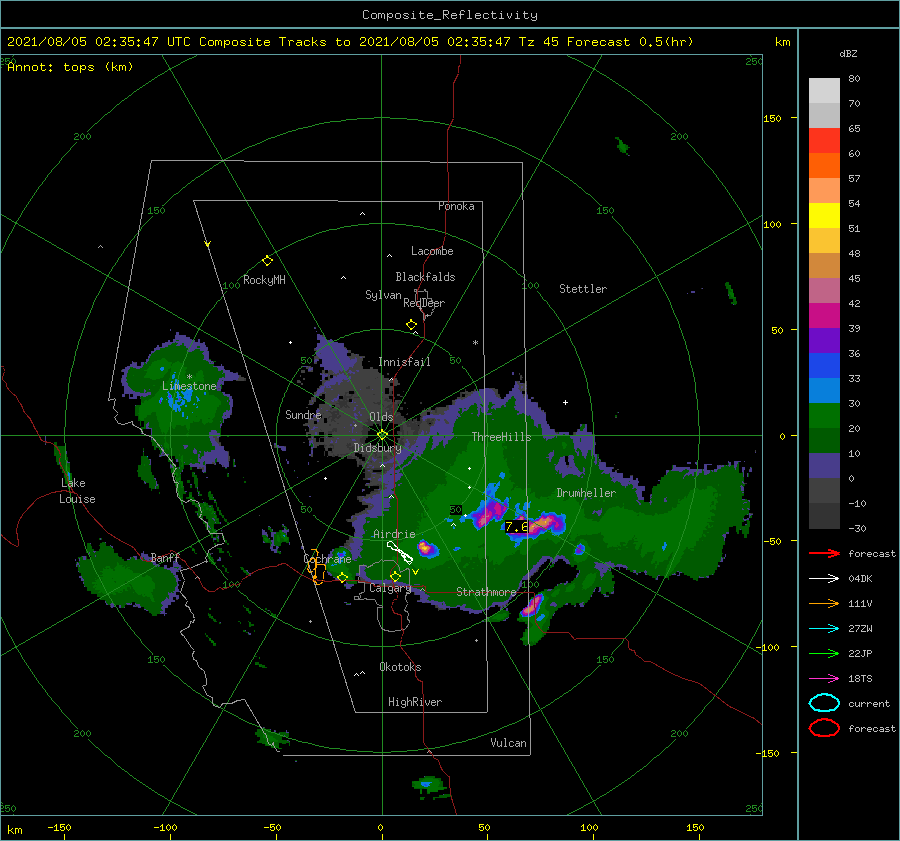Click the Blackfalds label
This screenshot has width=900, height=841.
(425, 277)
